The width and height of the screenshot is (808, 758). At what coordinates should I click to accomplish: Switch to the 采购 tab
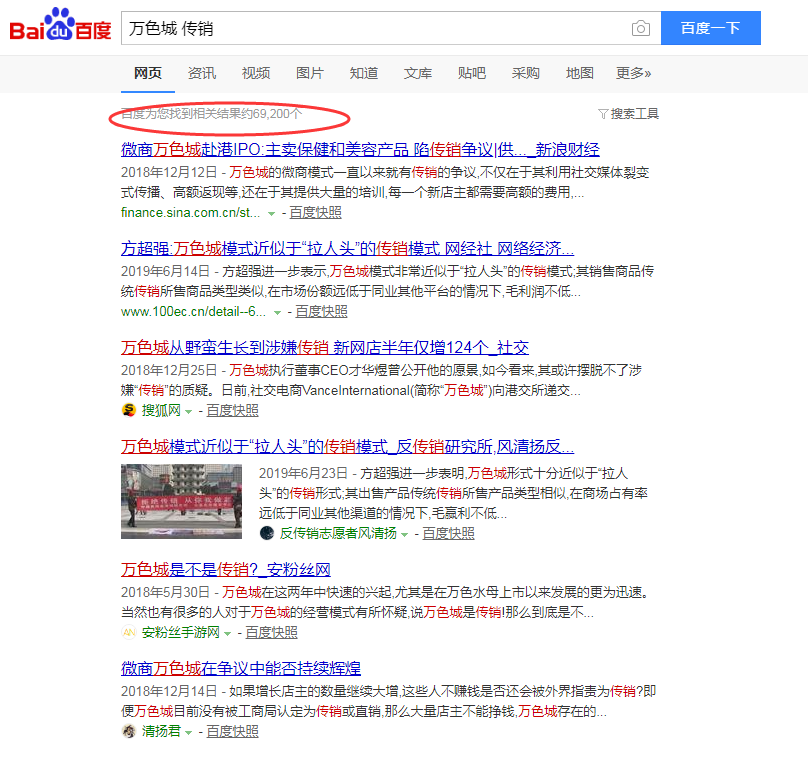[x=526, y=73]
